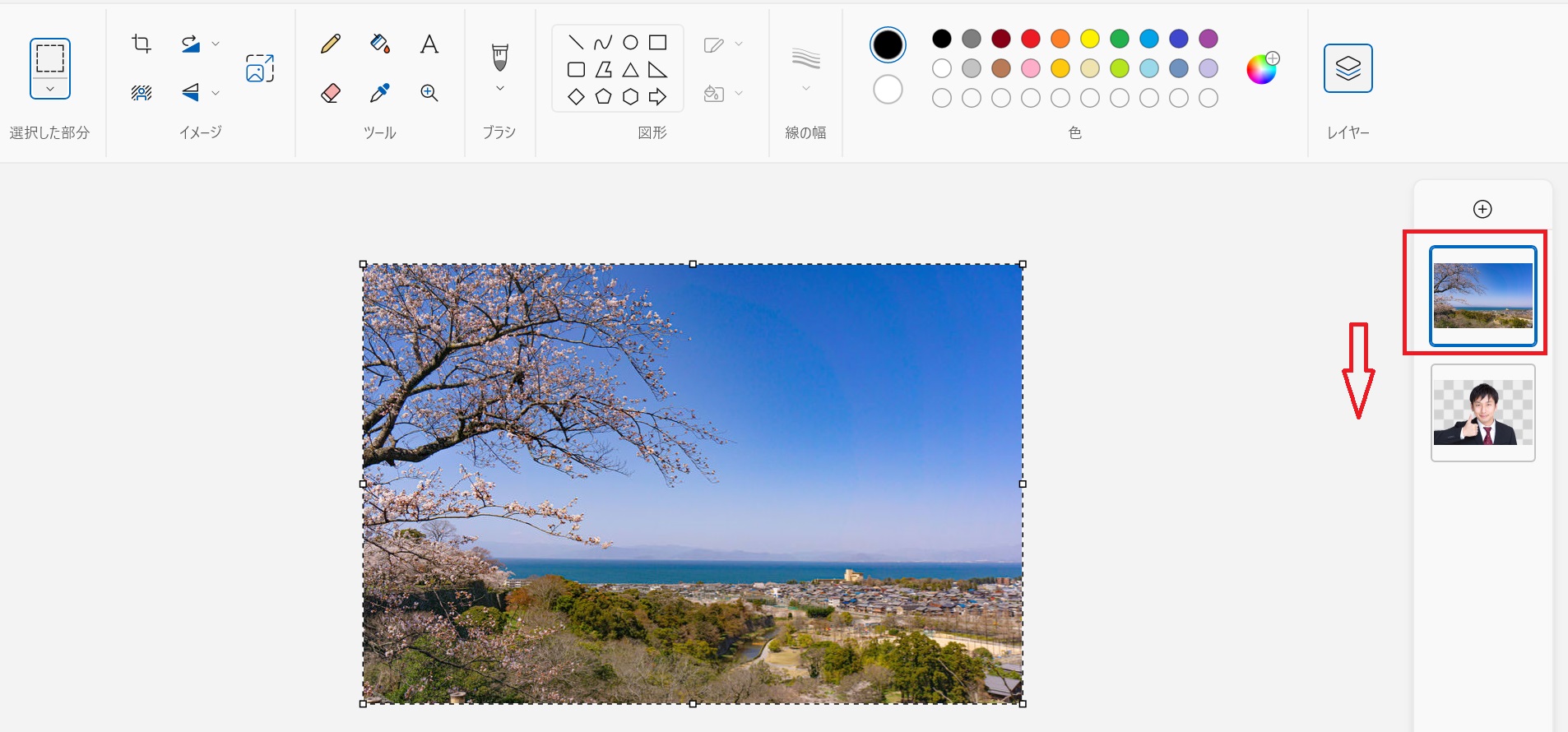Click the Remove background icon
Image resolution: width=1568 pixels, height=732 pixels.
point(141,93)
